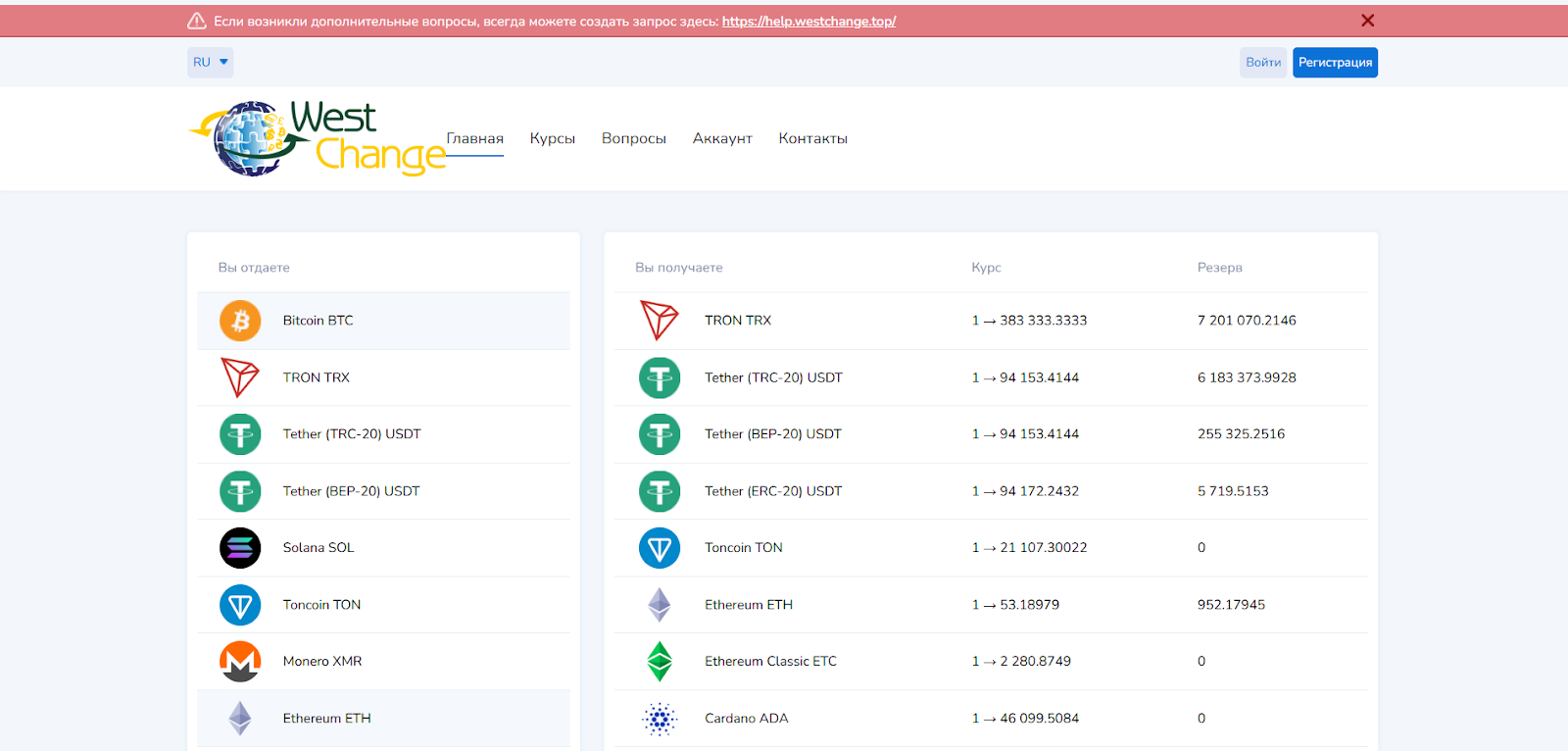Click the Регистрация button
This screenshot has height=751, width=1568.
pyautogui.click(x=1335, y=62)
